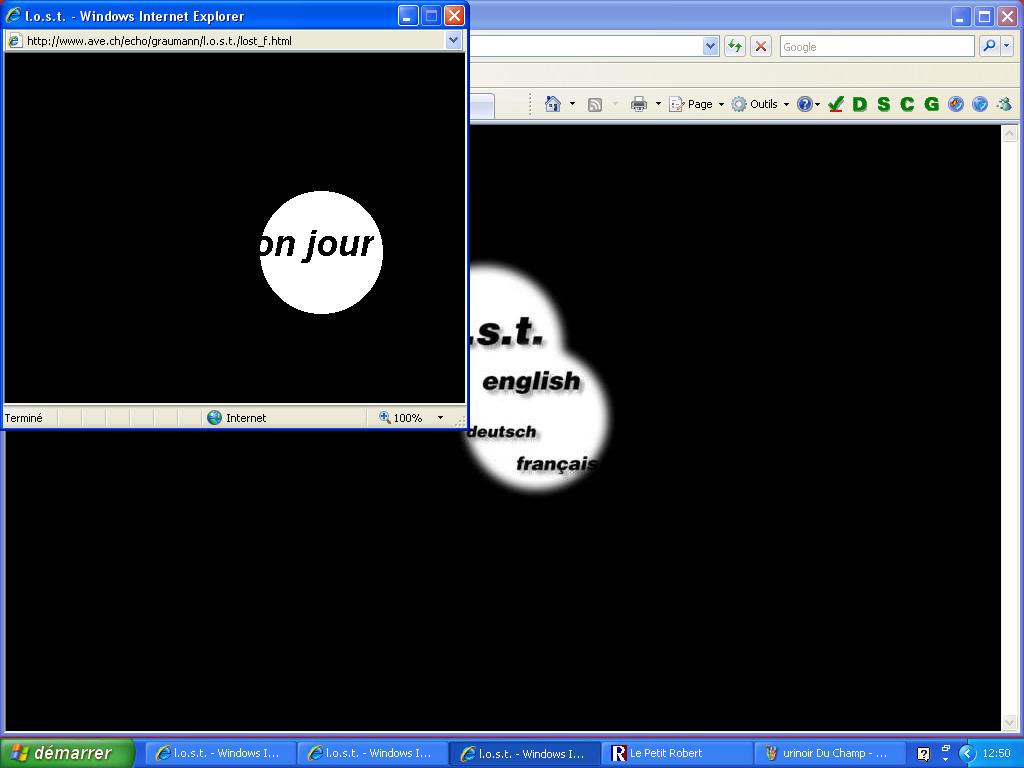Open the Home button dropdown arrow
Image resolution: width=1024 pixels, height=768 pixels.
[x=572, y=104]
